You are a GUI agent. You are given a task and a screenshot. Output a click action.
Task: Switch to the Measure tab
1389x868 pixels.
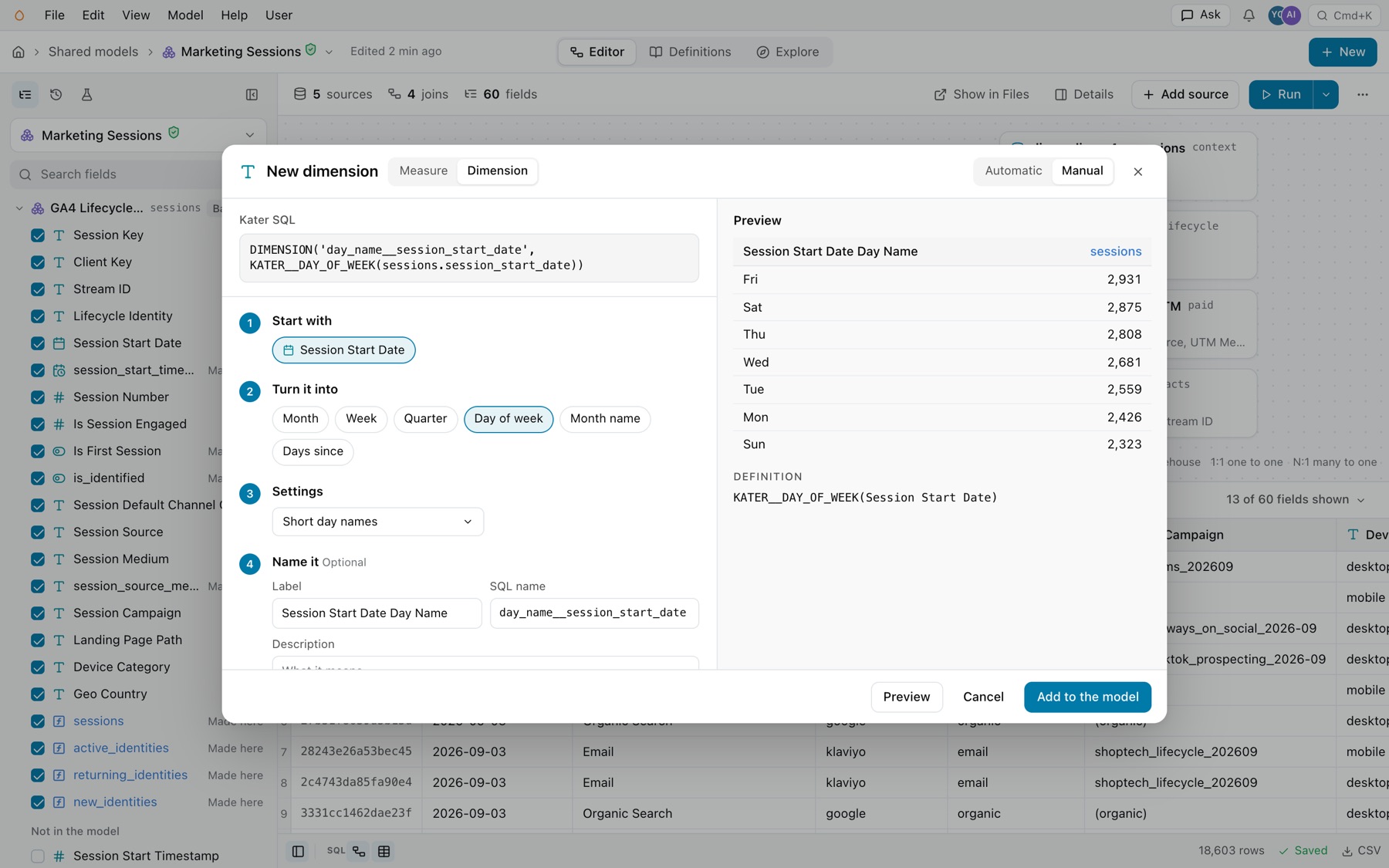[424, 171]
